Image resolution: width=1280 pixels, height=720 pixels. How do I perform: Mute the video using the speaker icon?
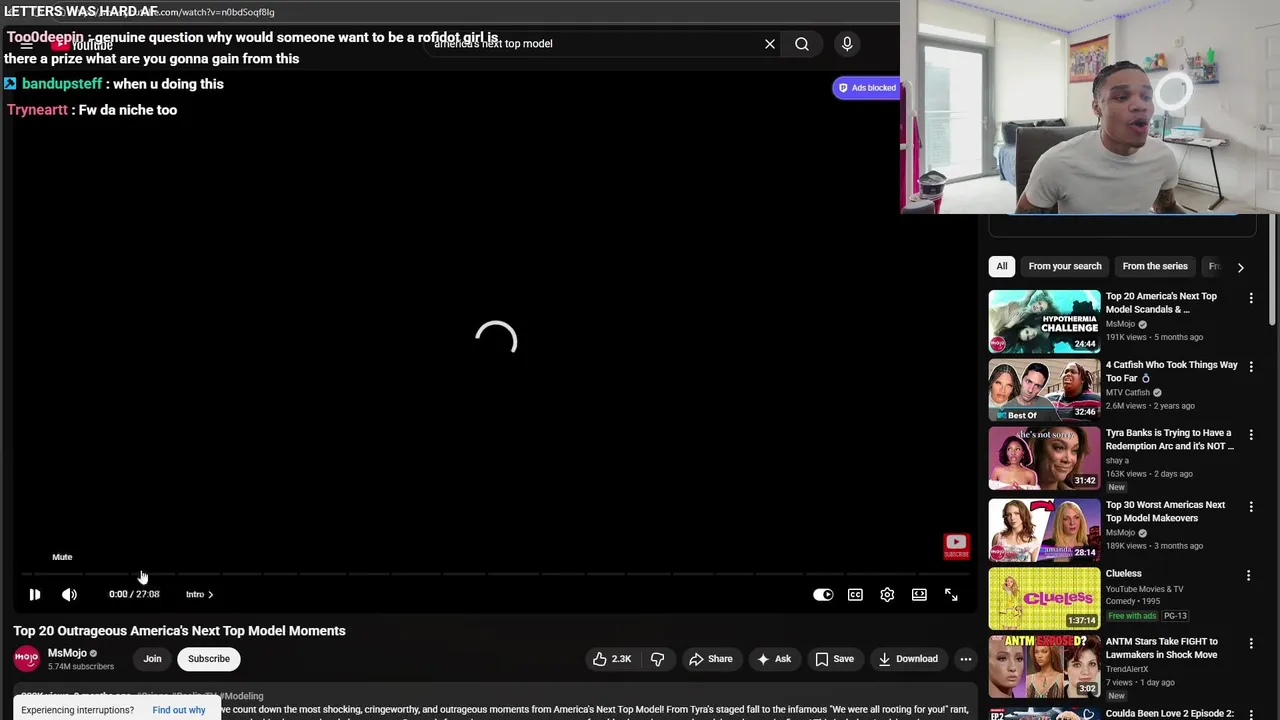coord(69,594)
